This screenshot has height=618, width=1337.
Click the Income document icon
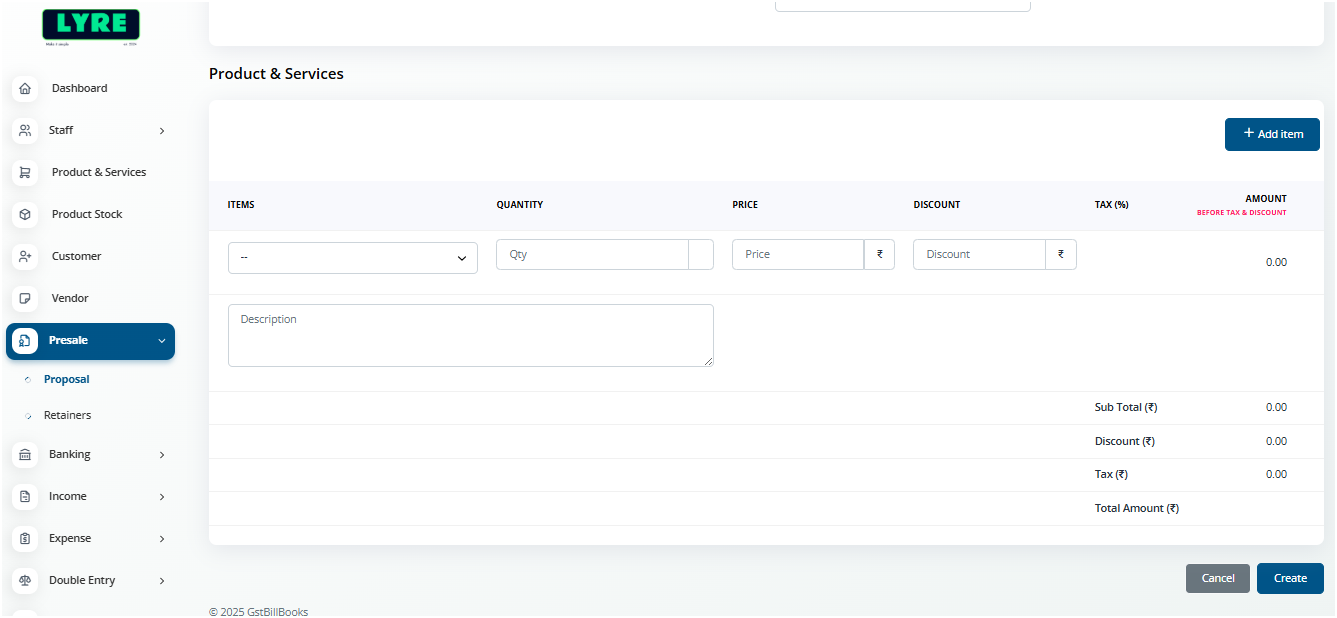25,496
